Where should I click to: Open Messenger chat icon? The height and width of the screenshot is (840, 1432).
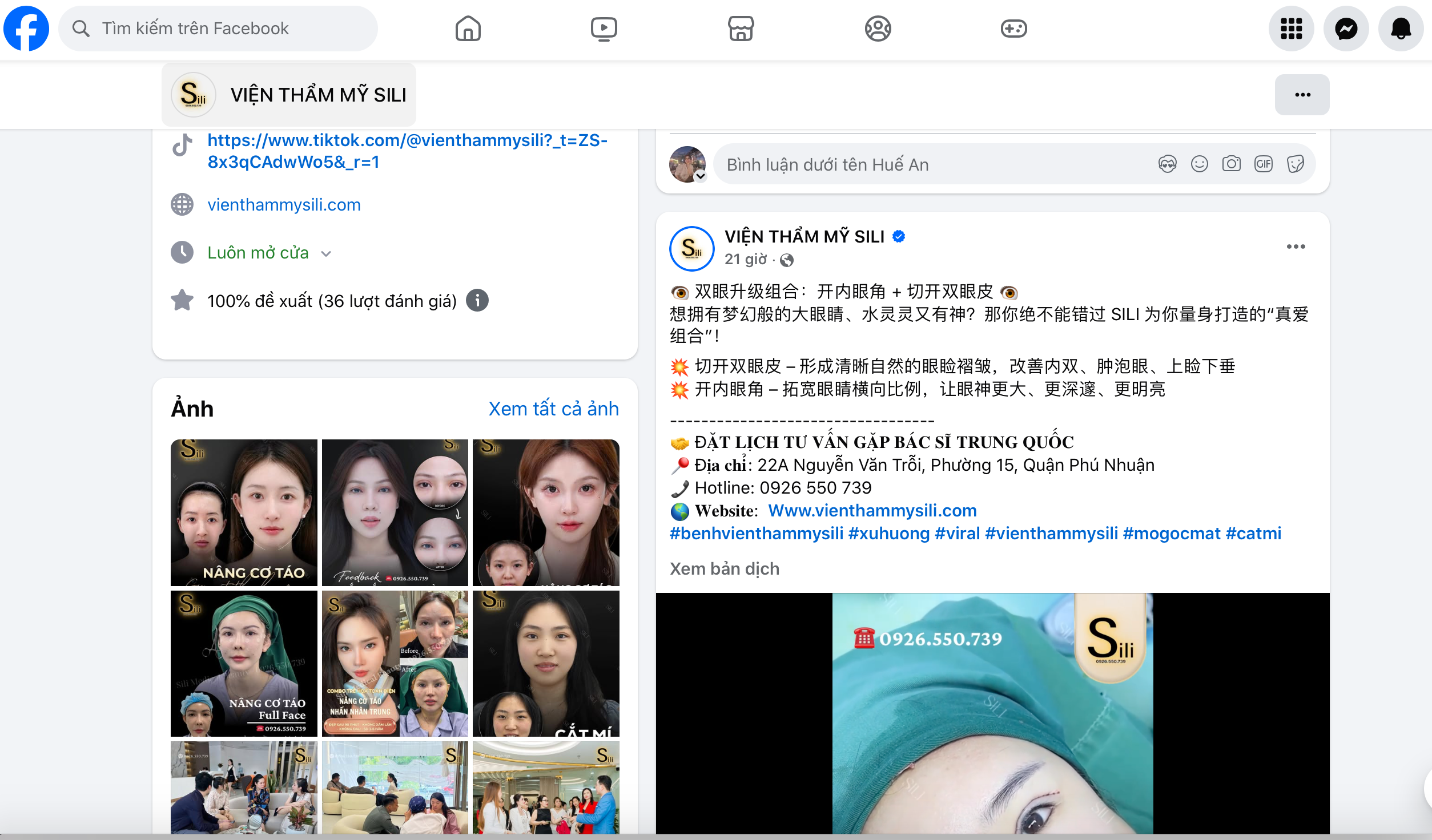(1346, 29)
